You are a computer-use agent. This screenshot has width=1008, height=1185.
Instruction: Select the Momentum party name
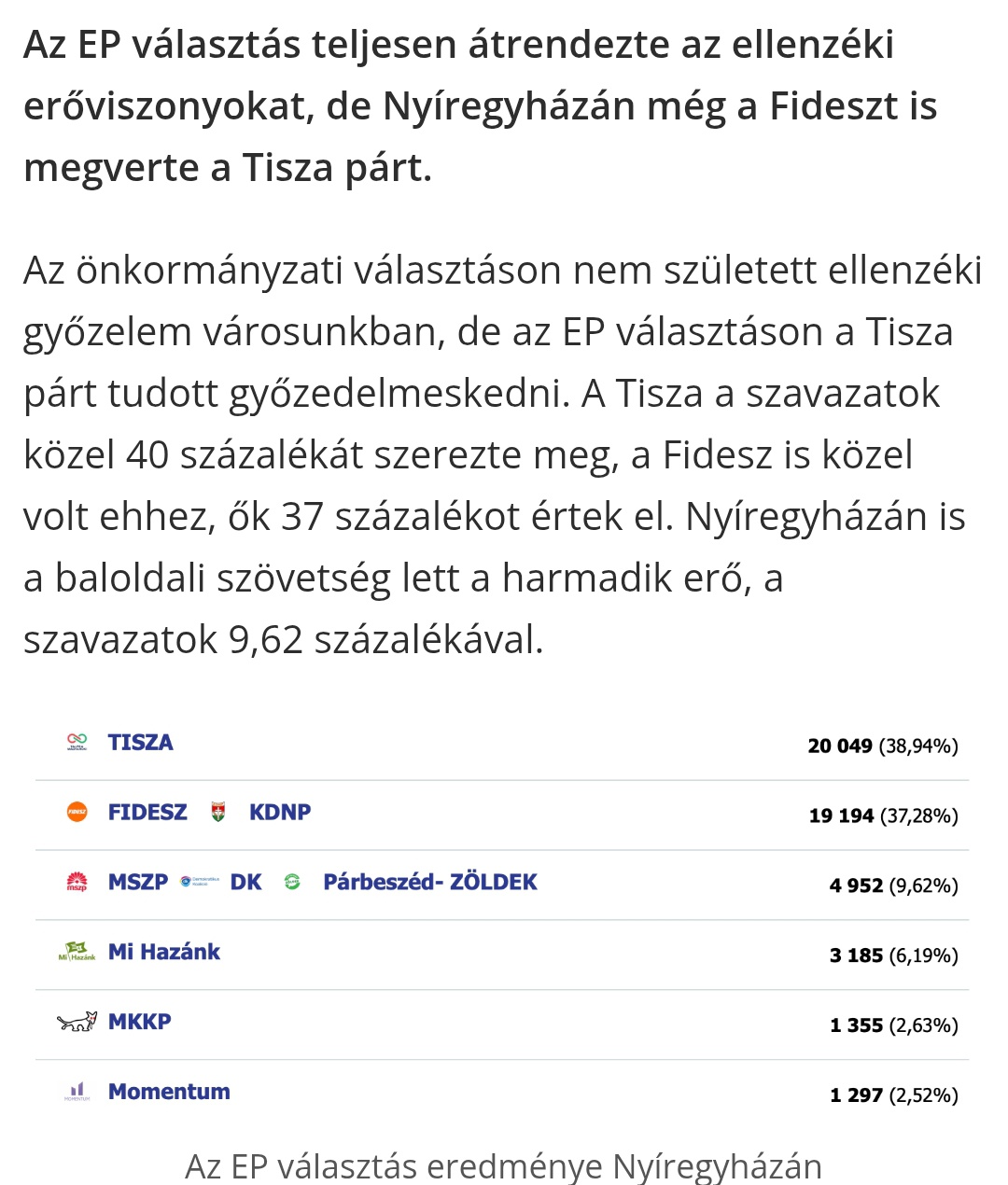pos(169,1092)
